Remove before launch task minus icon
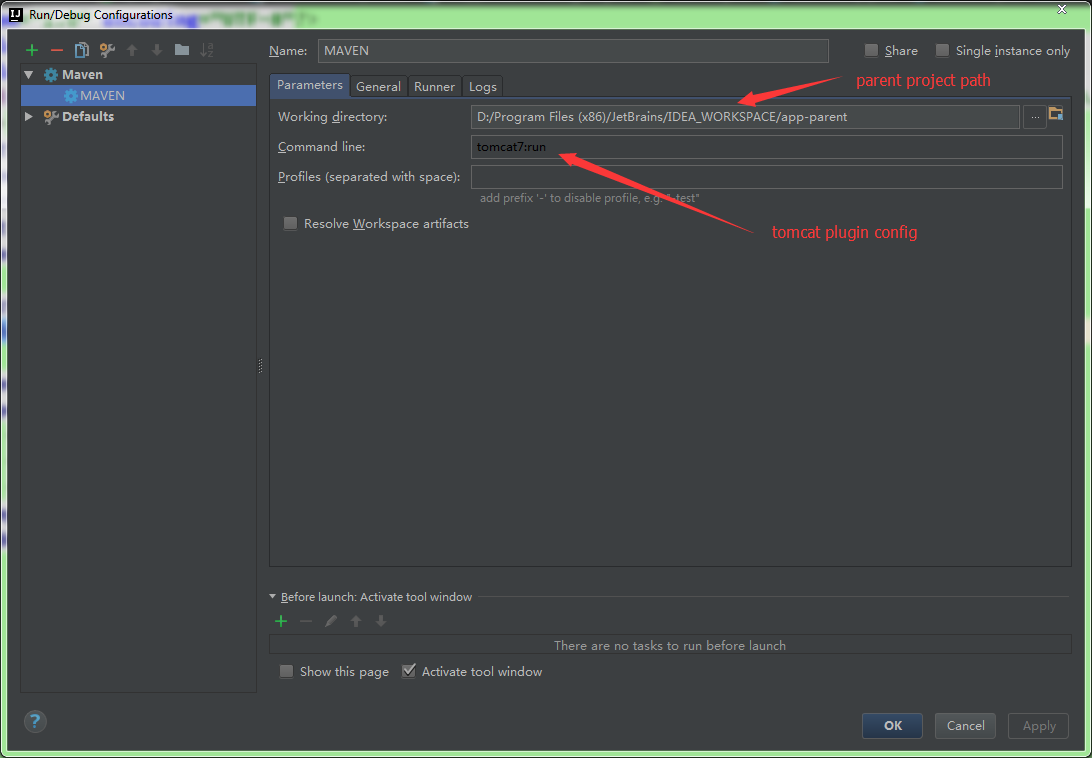The image size is (1092, 758). tap(306, 621)
